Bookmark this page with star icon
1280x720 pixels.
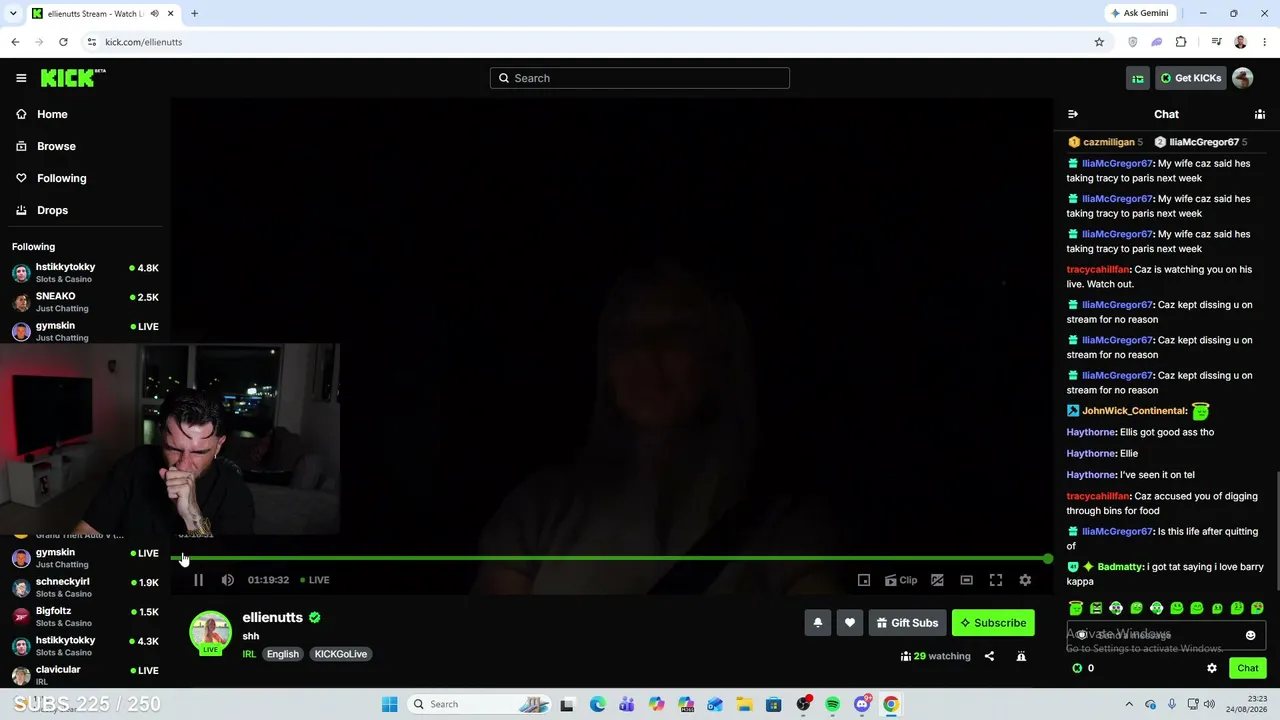1099,42
